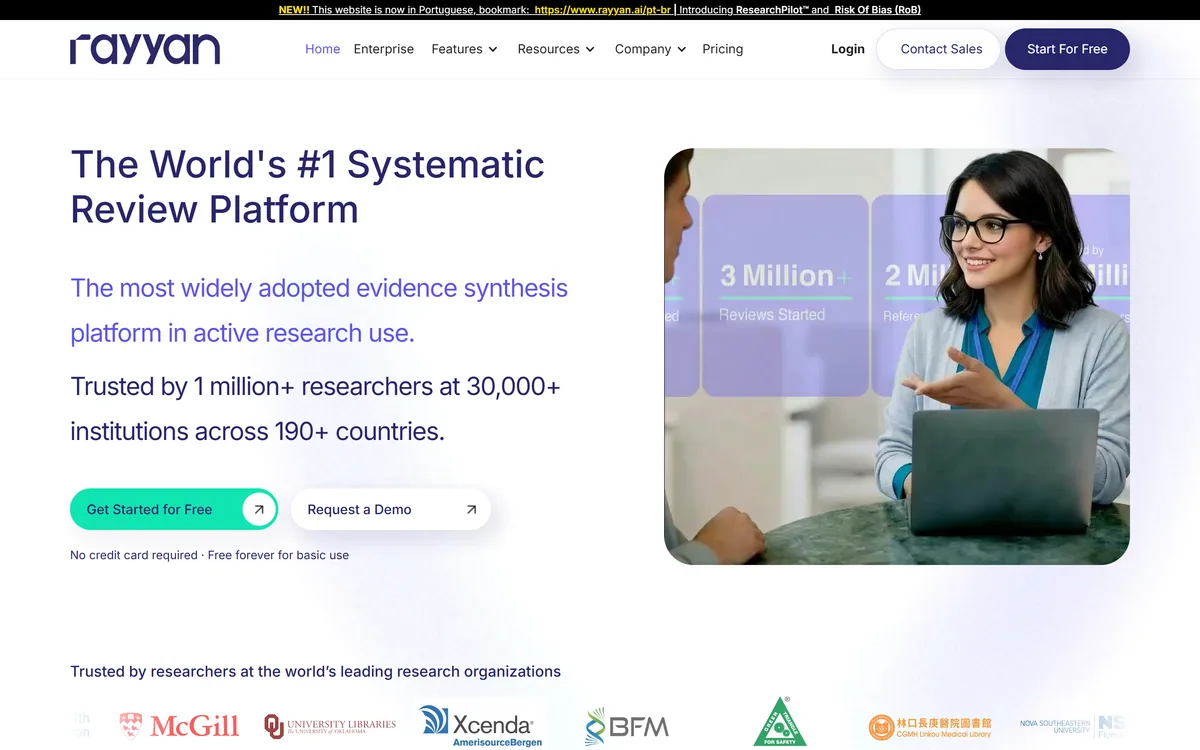Open the Portuguese site link in the banner

click(x=604, y=10)
